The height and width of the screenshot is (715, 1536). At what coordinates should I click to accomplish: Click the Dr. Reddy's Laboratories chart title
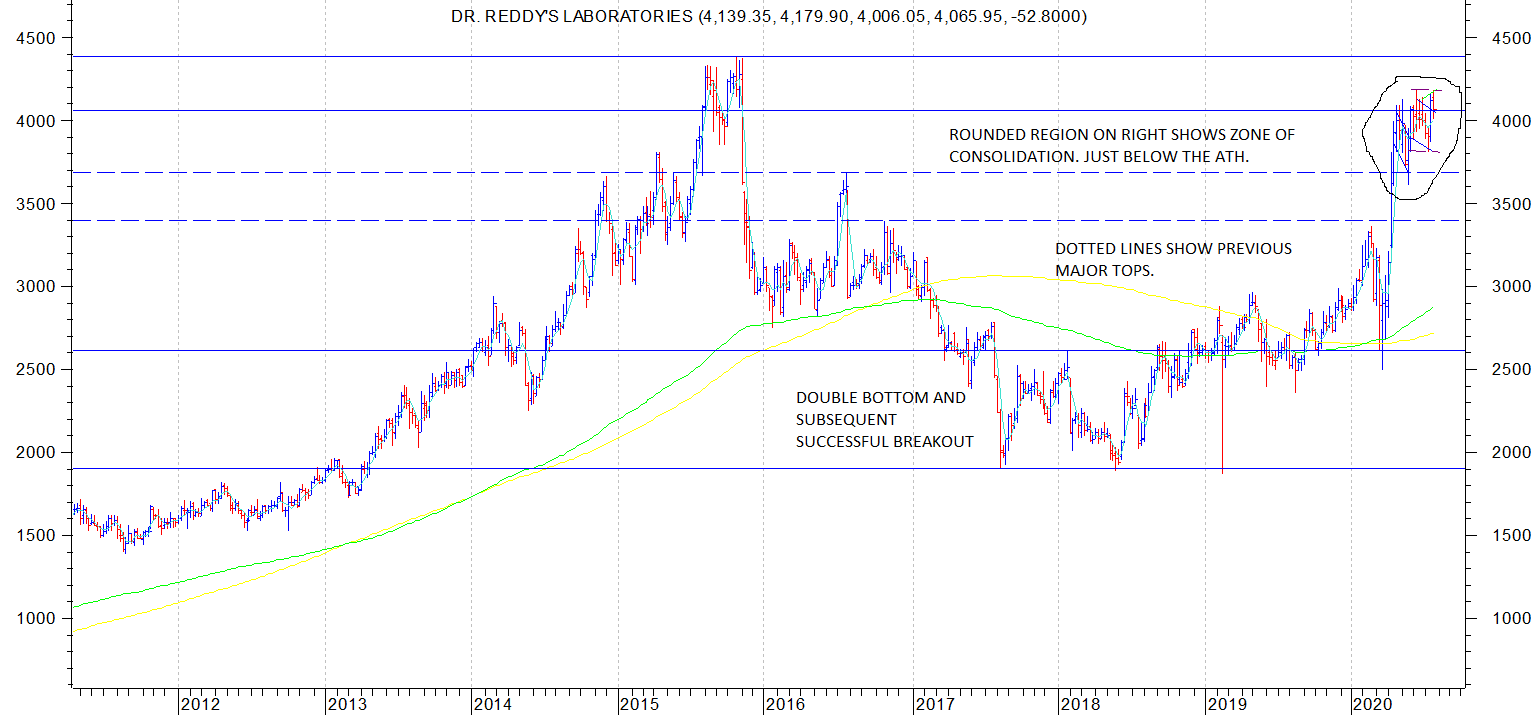(x=769, y=17)
